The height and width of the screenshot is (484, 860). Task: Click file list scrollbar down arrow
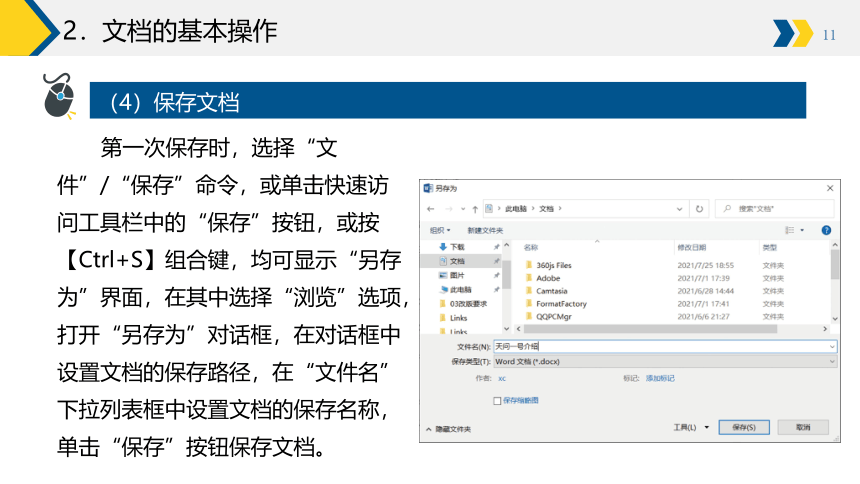coord(835,318)
